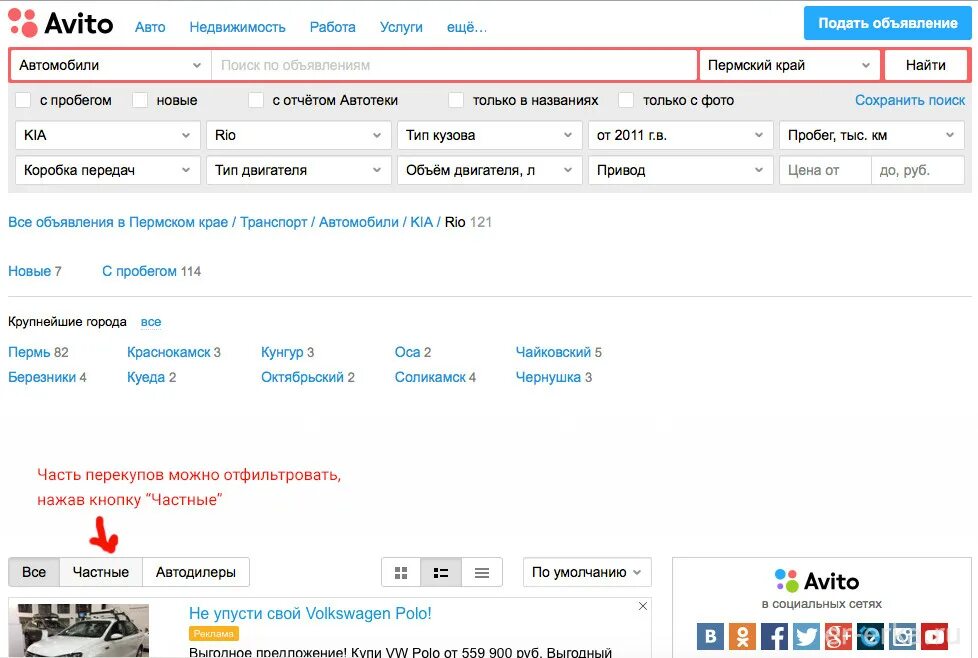Screen dimensions: 978x658
Task: Open Avito's VKontakte page icon
Action: click(710, 637)
